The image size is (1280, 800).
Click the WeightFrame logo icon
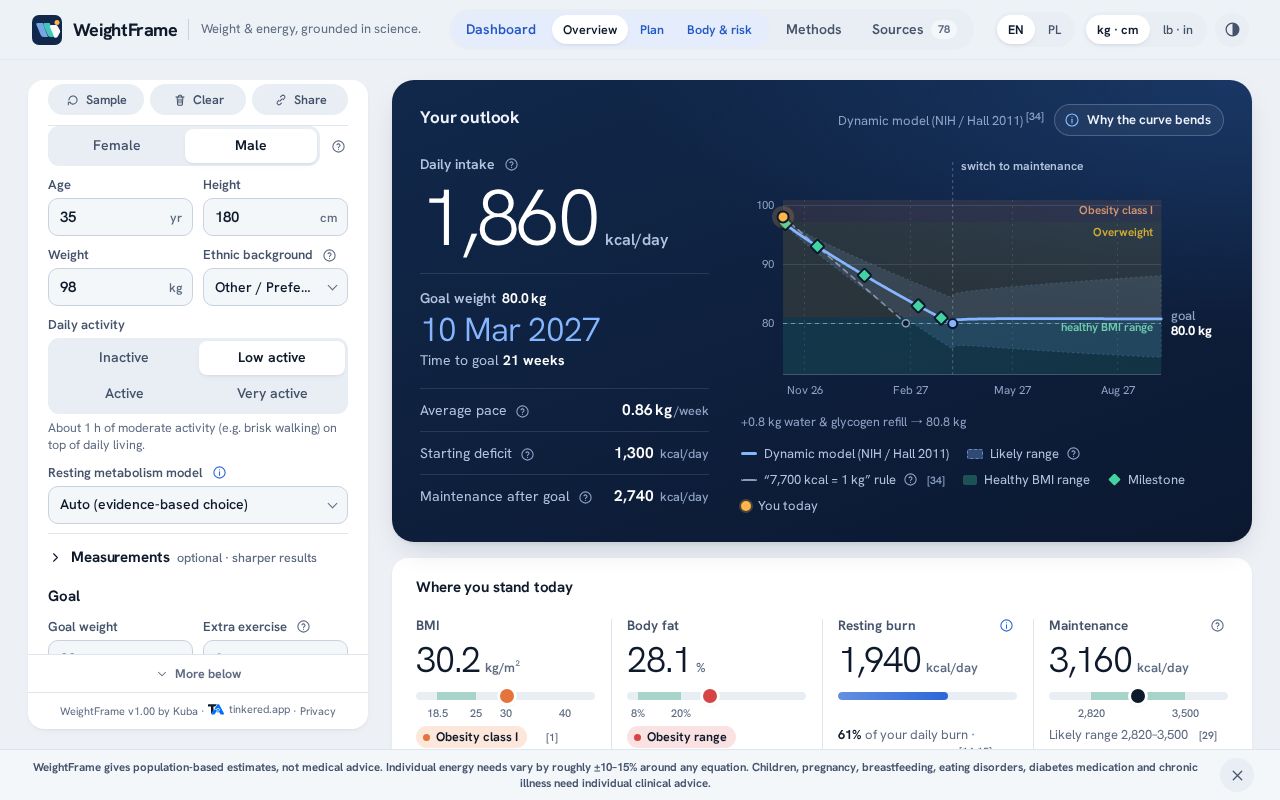[x=47, y=30]
